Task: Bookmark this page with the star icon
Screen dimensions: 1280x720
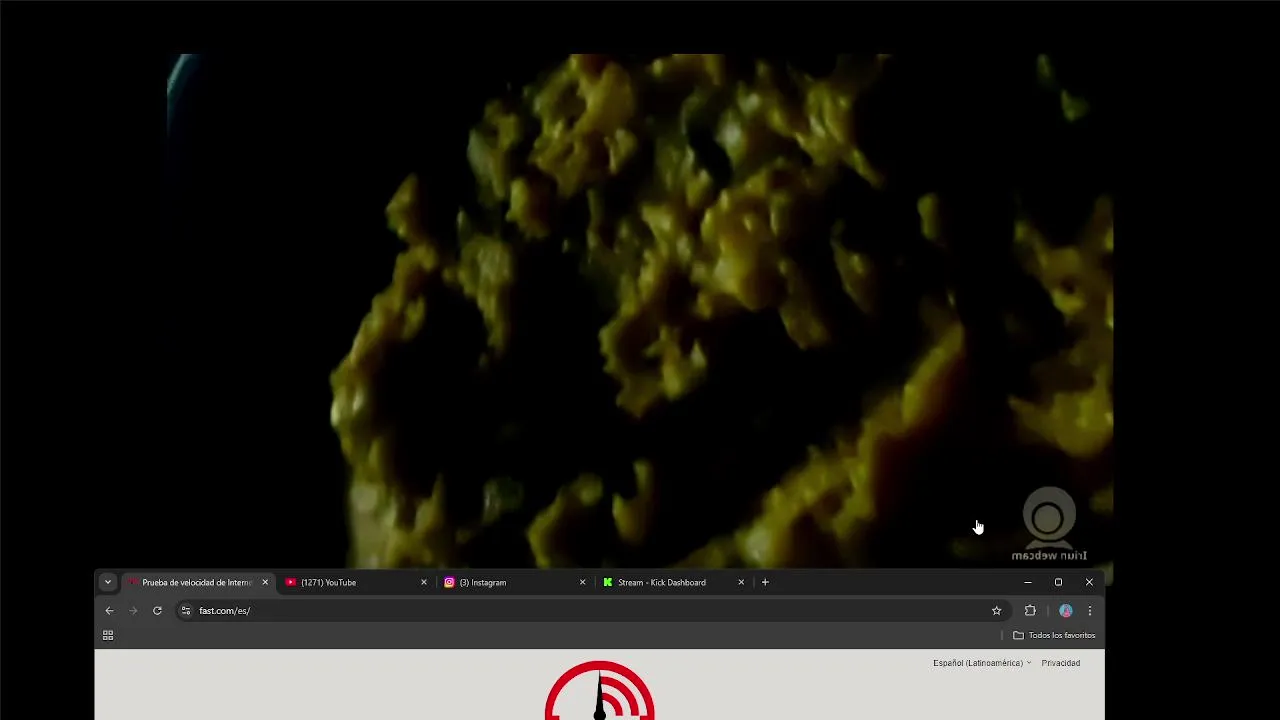Action: [x=996, y=610]
